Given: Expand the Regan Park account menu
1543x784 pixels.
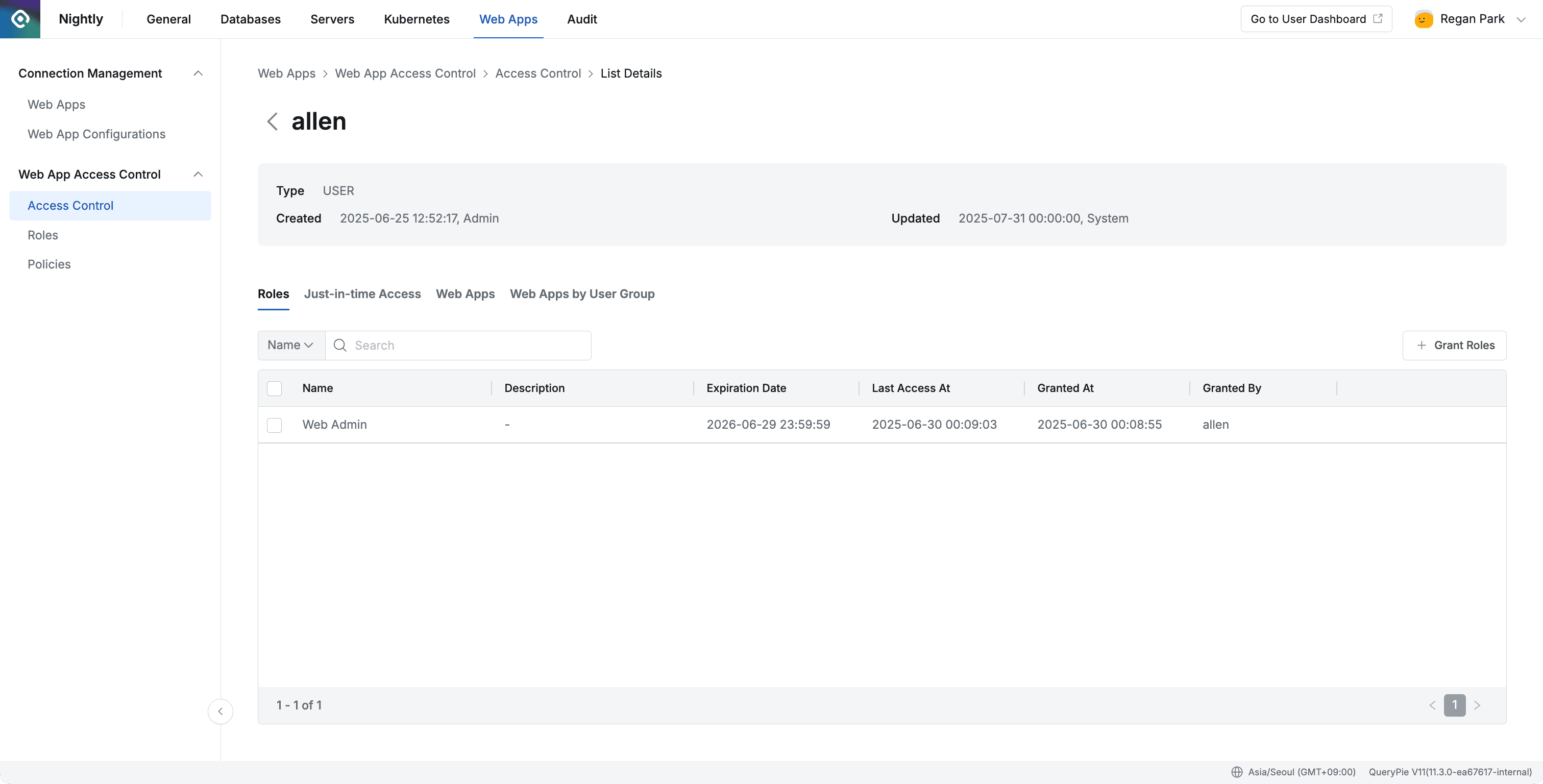Looking at the screenshot, I should (1522, 18).
